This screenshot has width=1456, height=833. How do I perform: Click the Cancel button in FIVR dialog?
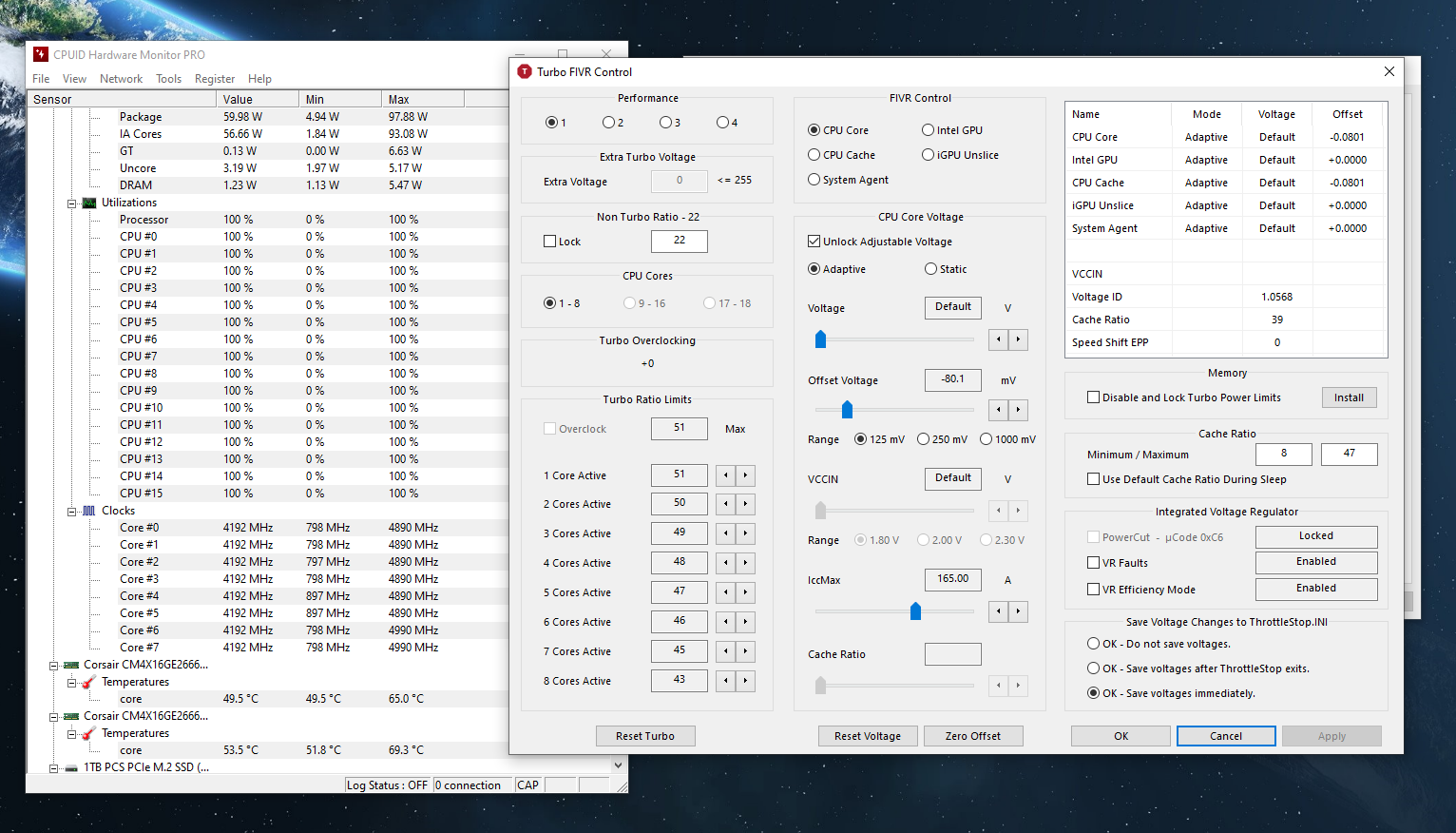1226,736
